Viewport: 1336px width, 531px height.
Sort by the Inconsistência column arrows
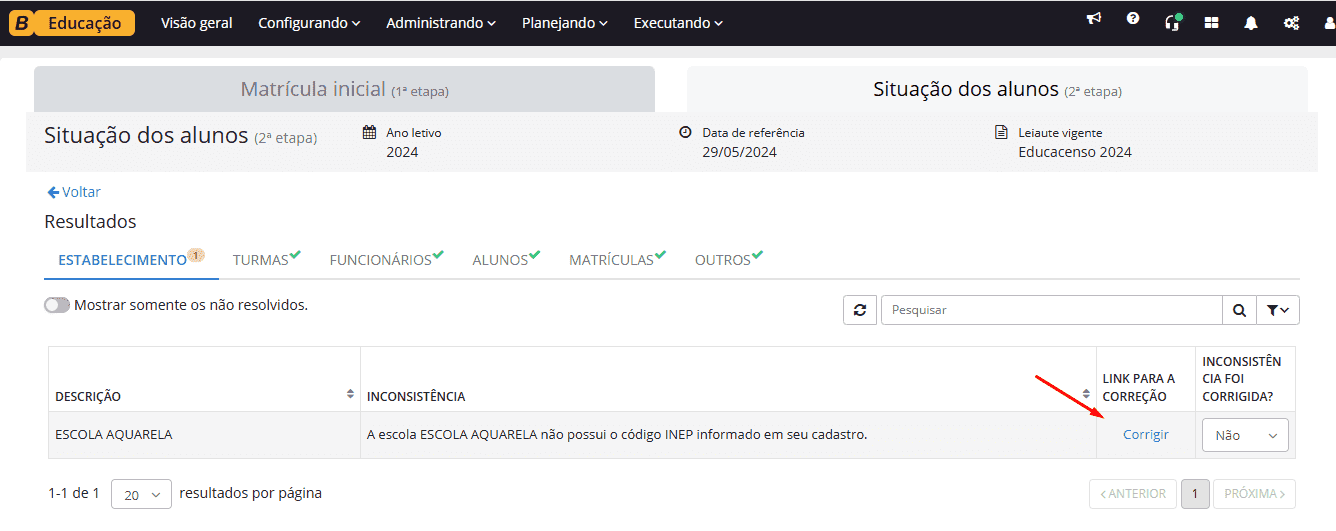[1086, 394]
